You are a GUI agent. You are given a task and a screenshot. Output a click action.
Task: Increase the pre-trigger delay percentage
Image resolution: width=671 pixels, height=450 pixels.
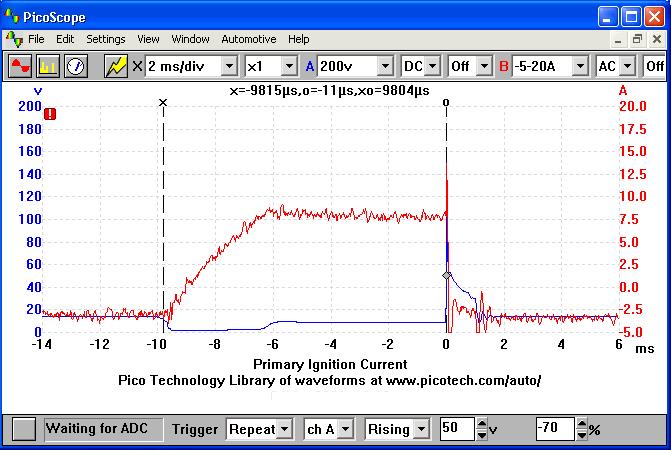pos(582,424)
